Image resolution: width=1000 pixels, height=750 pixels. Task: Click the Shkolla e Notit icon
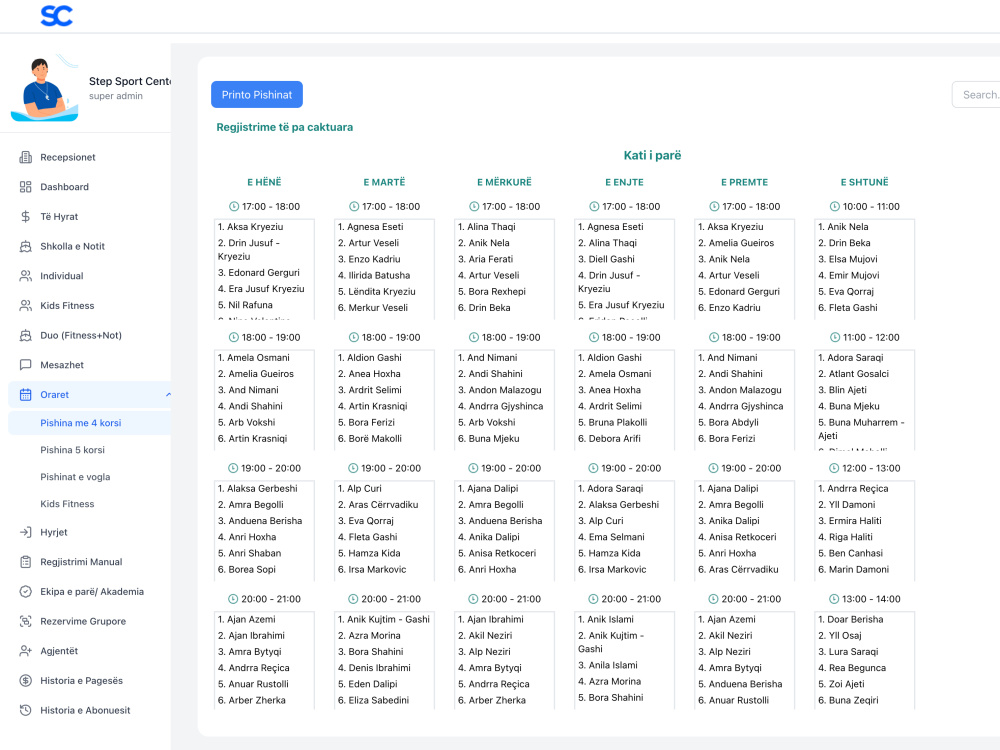pos(26,246)
